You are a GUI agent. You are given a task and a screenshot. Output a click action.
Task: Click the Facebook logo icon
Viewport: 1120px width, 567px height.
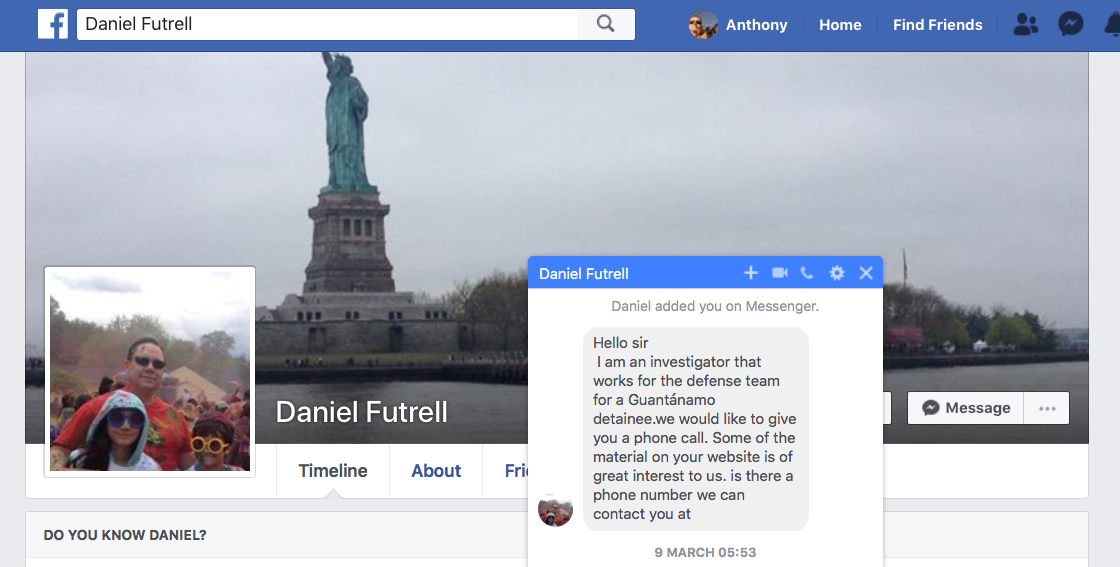[53, 24]
